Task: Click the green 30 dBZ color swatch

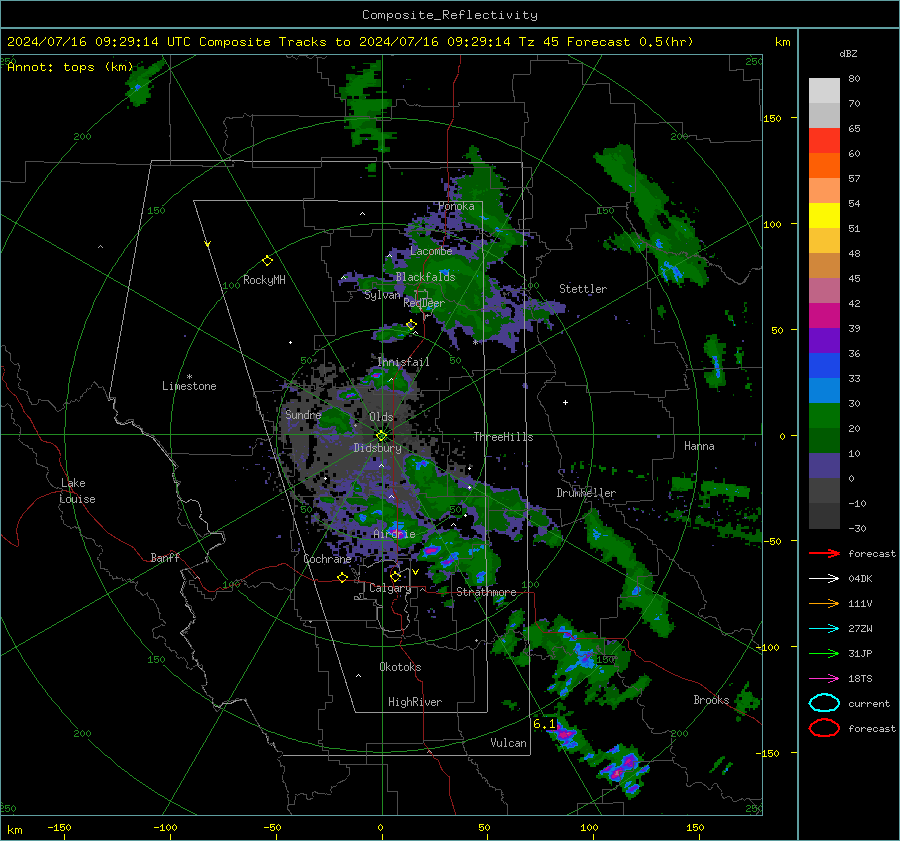Action: [824, 415]
